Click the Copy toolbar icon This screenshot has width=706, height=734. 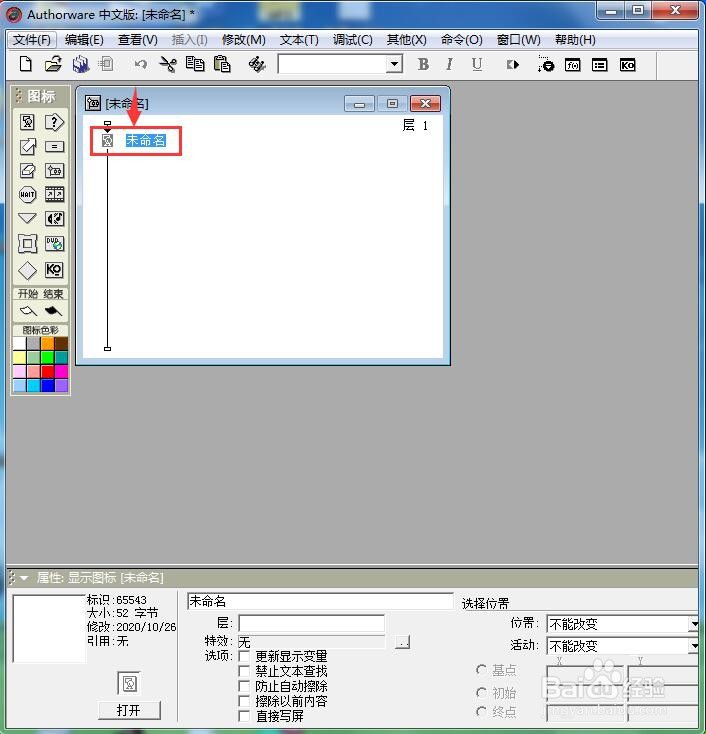coord(195,64)
